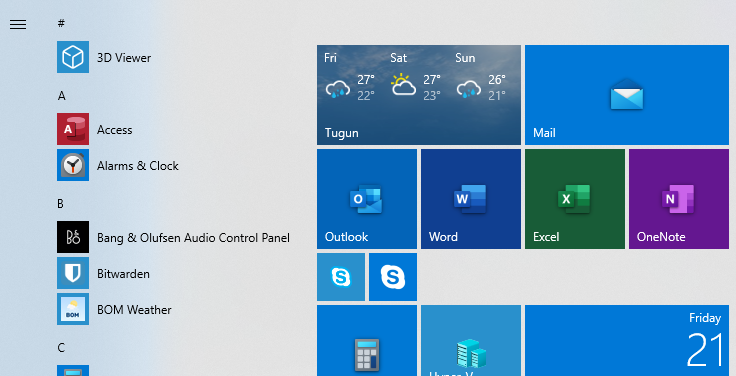
Task: Expand the Start menu hamburger button
Action: tap(18, 24)
